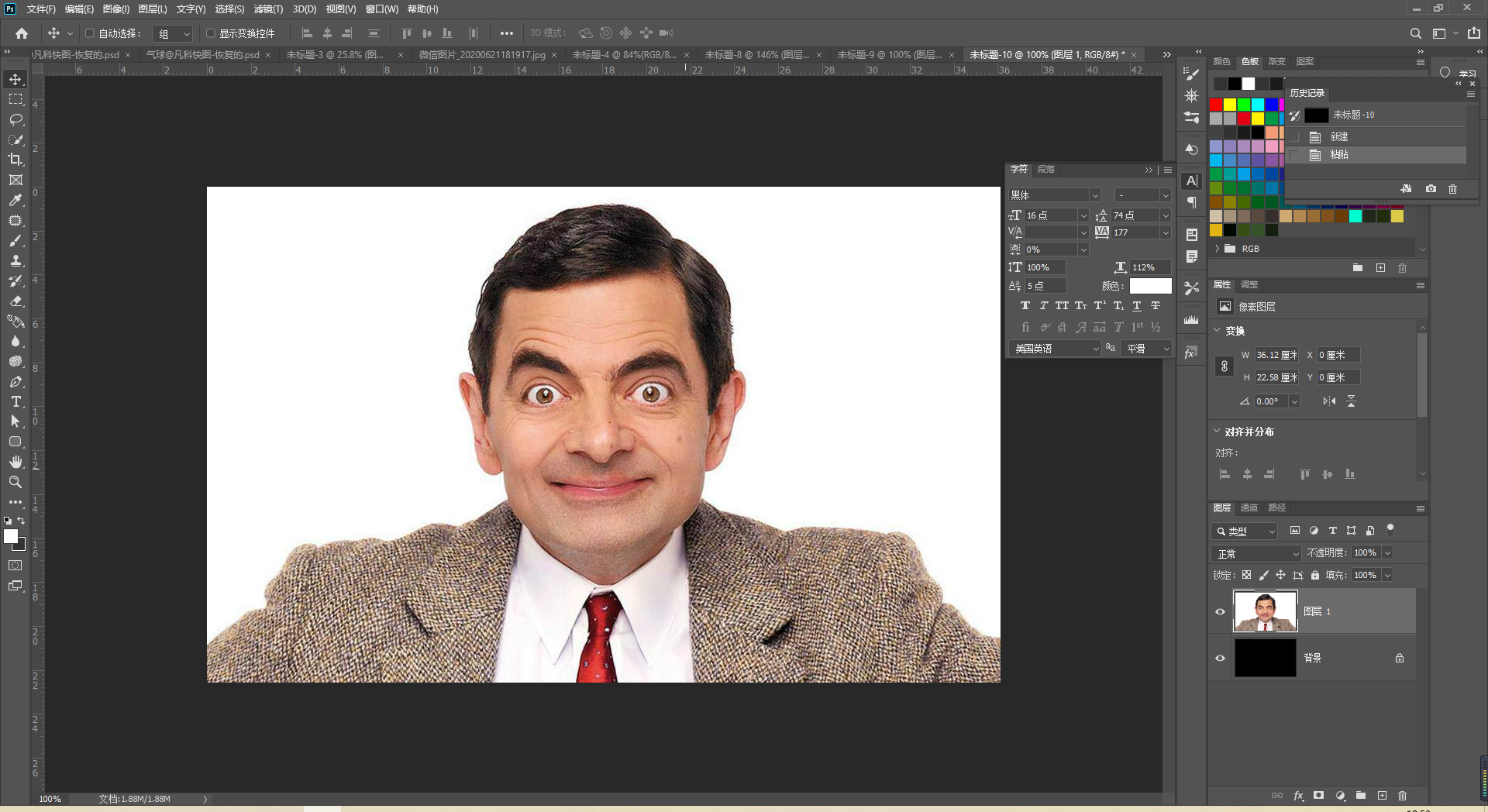
Task: Select the Eraser tool
Action: (x=15, y=301)
